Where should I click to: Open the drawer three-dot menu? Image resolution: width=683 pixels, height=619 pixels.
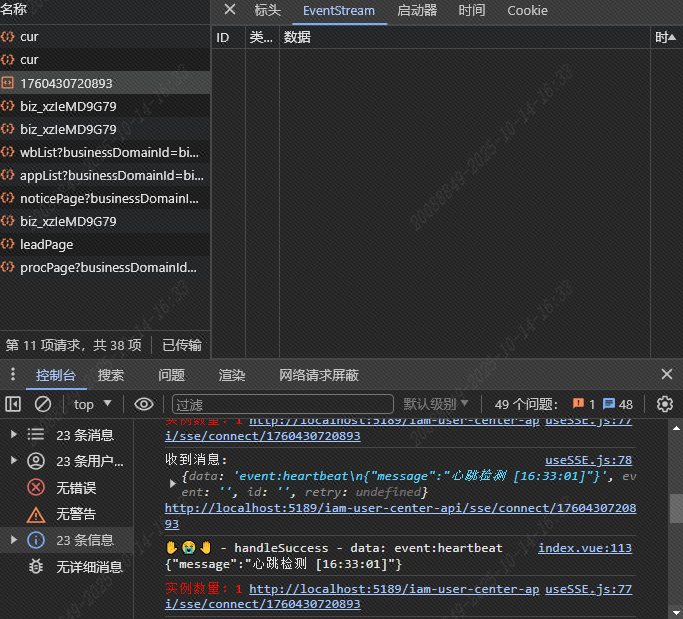(x=12, y=375)
